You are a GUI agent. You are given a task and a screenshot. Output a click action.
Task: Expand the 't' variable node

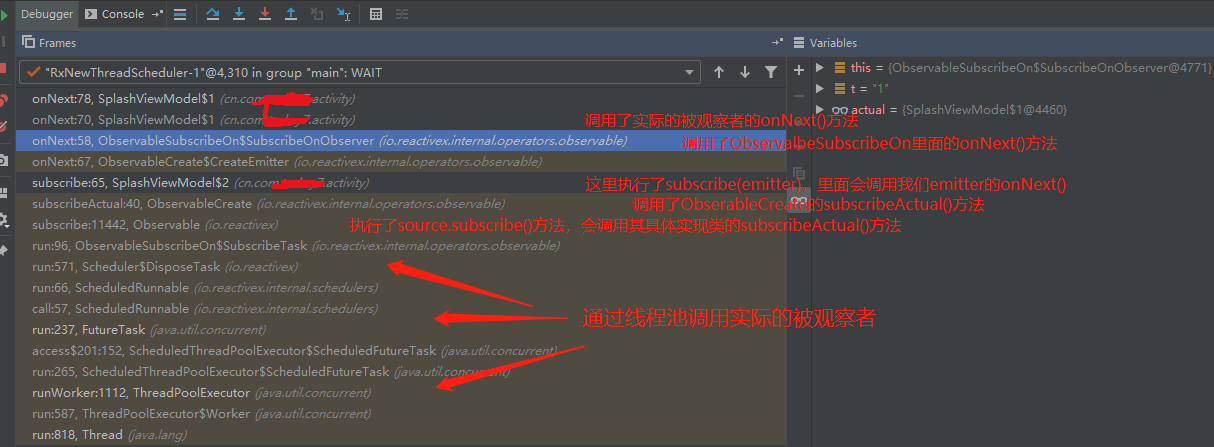pyautogui.click(x=820, y=88)
